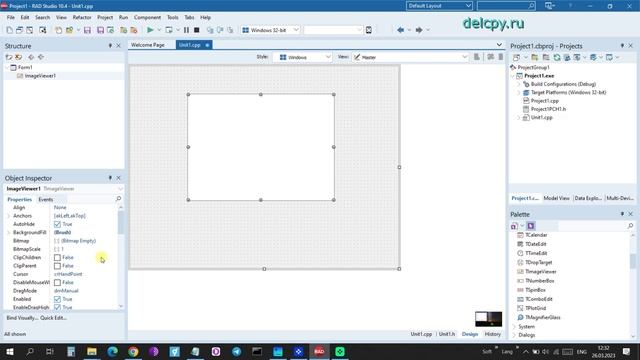Toggle the EnableDragHighlight checkbox

coord(57,307)
